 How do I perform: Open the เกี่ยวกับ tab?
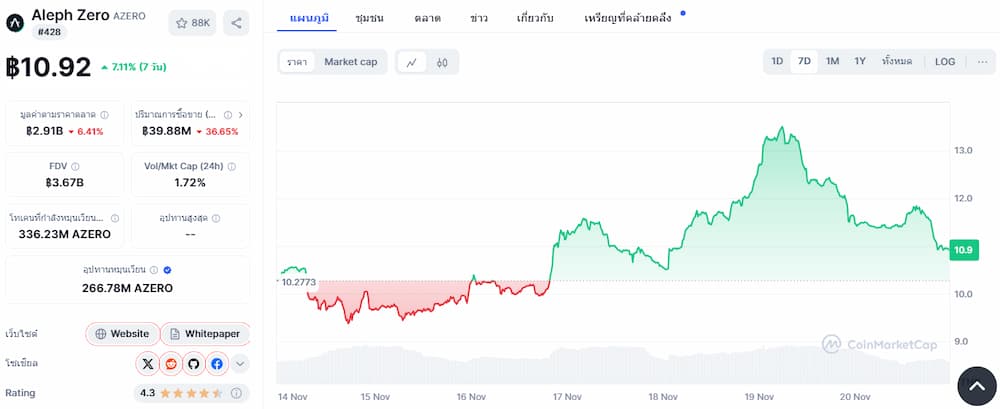pos(535,18)
